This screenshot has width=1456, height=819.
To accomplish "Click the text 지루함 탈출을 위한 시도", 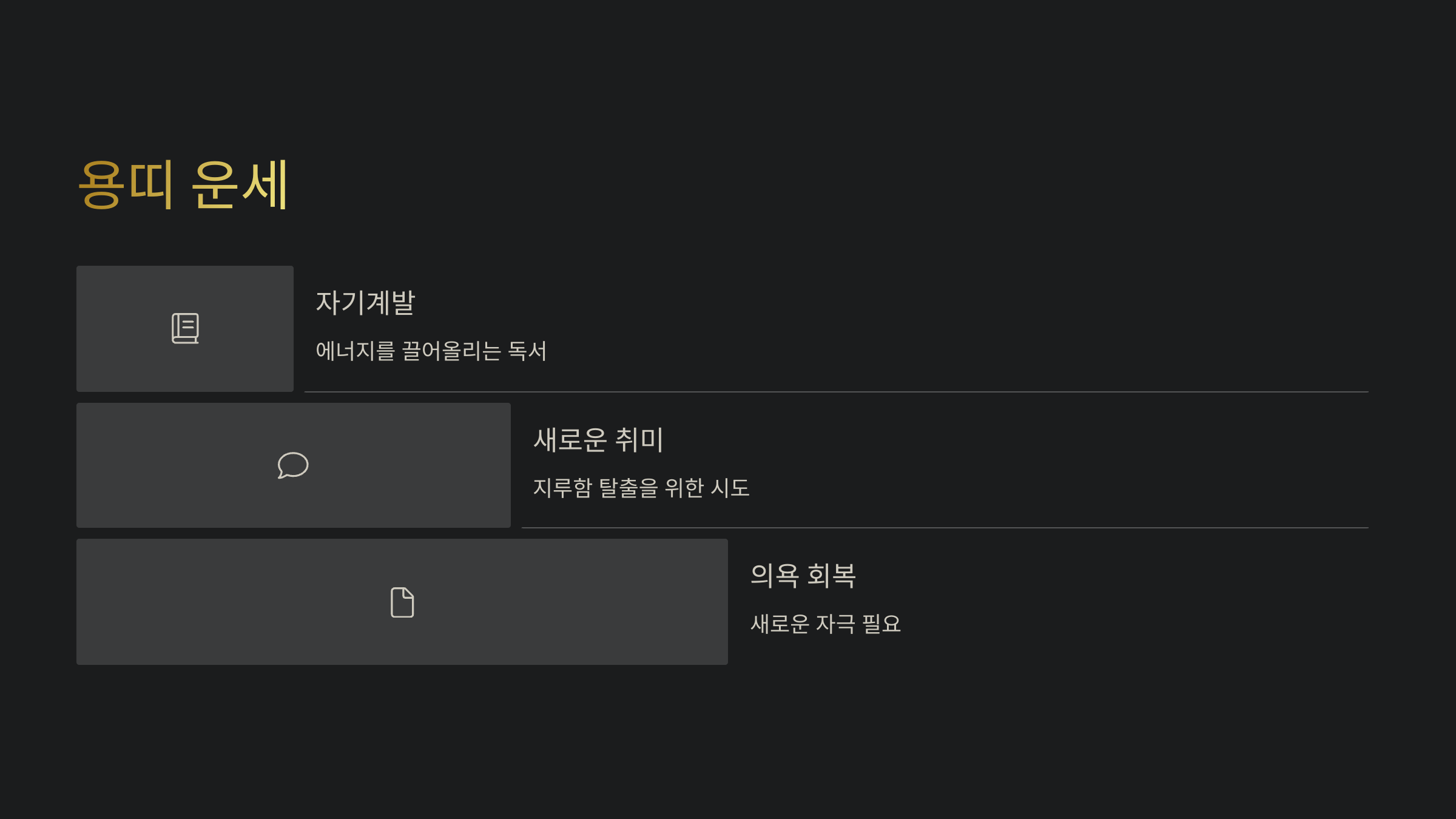I will tap(642, 488).
